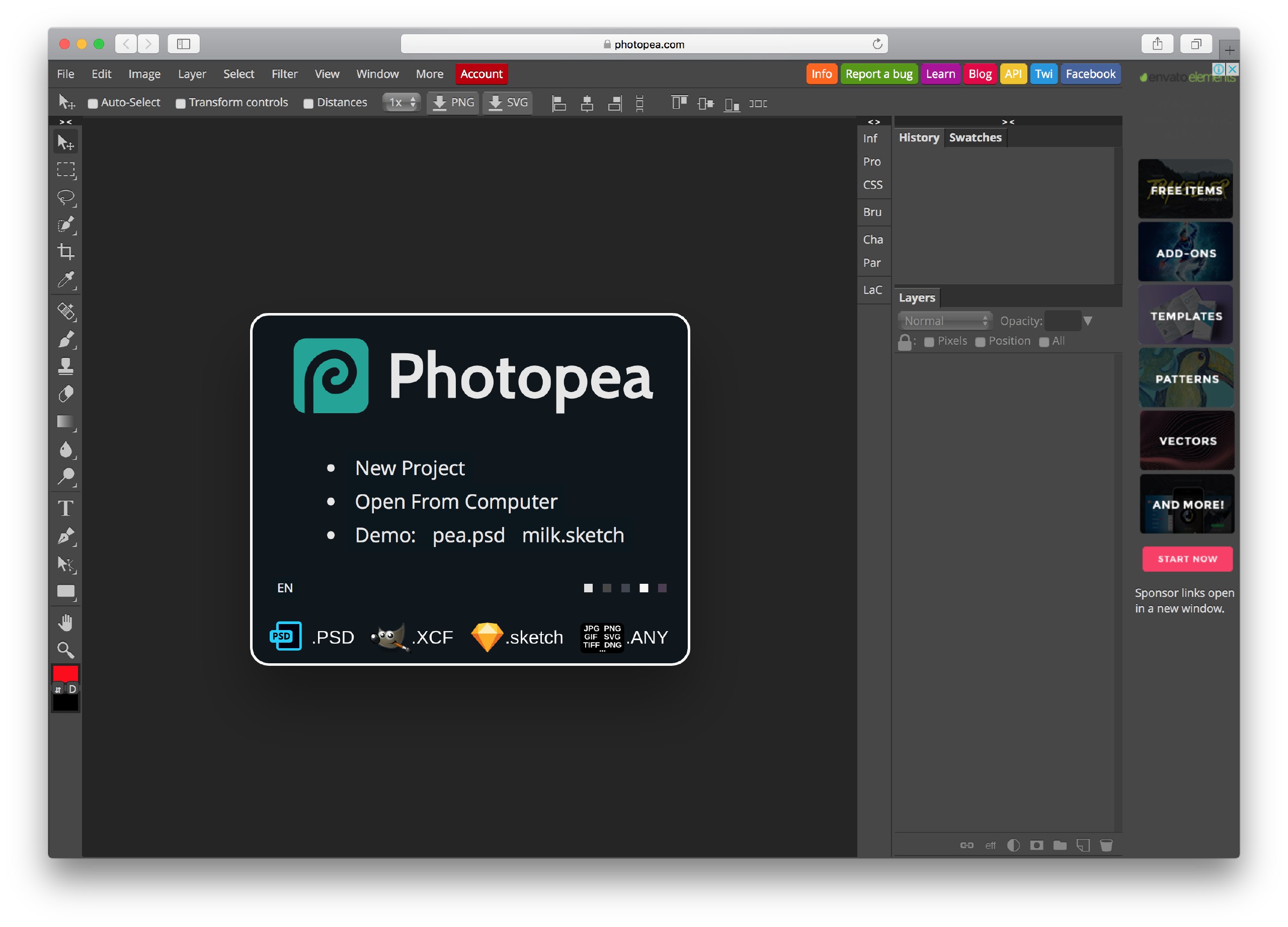Toggle the lock Position checkbox

[x=980, y=342]
